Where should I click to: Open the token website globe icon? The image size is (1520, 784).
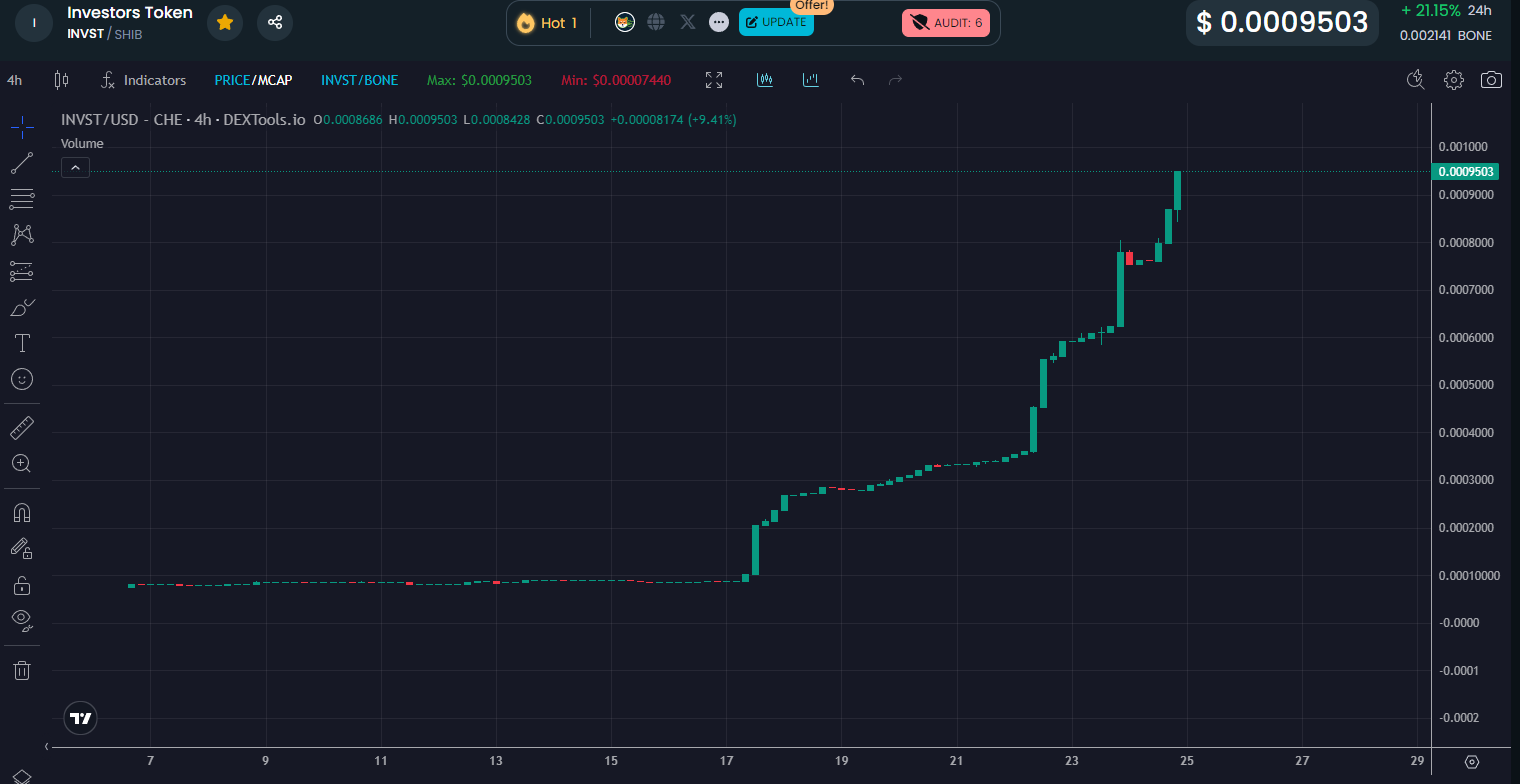pyautogui.click(x=656, y=22)
